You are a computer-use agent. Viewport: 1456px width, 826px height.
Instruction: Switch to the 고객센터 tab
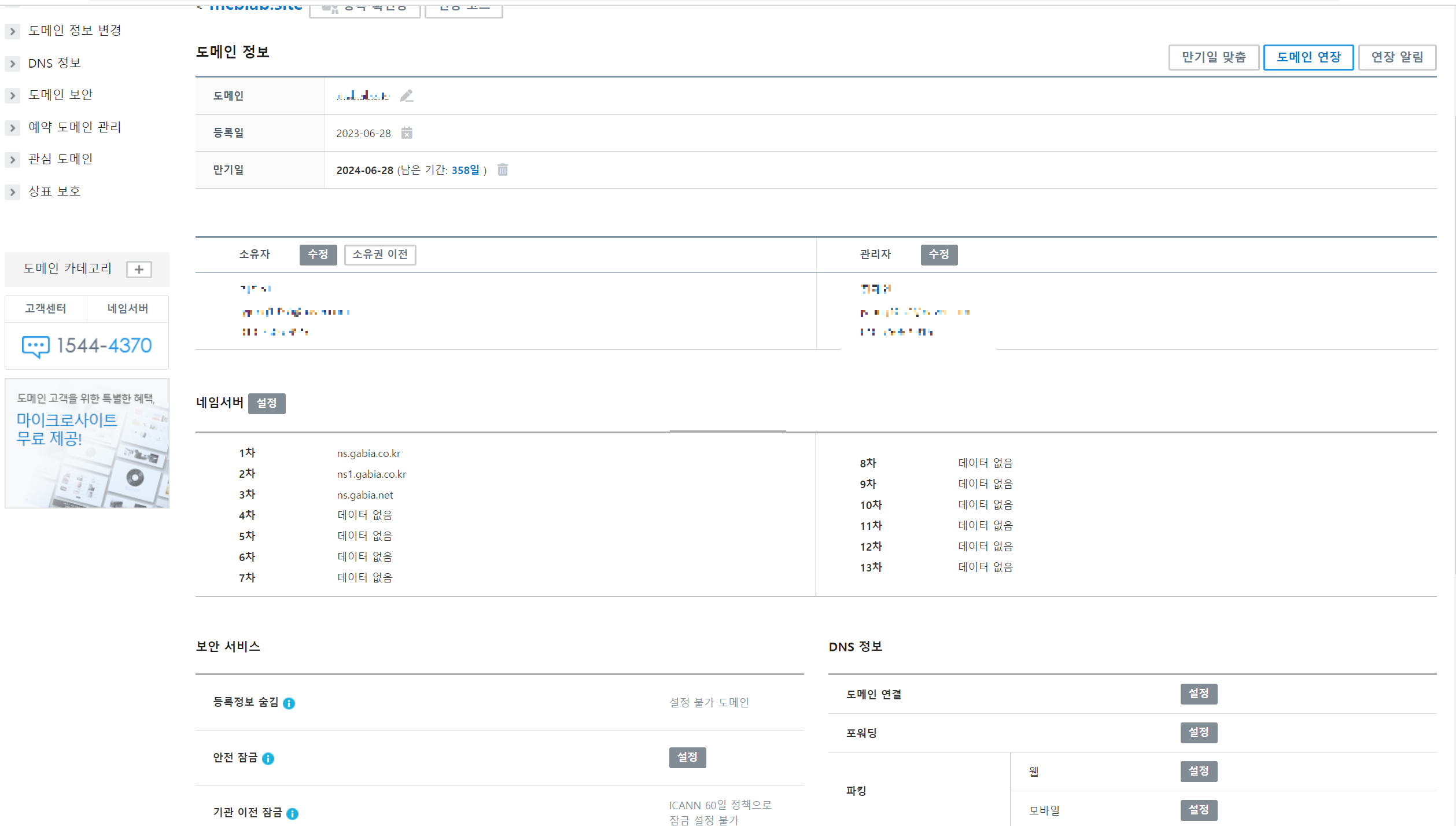coord(46,308)
